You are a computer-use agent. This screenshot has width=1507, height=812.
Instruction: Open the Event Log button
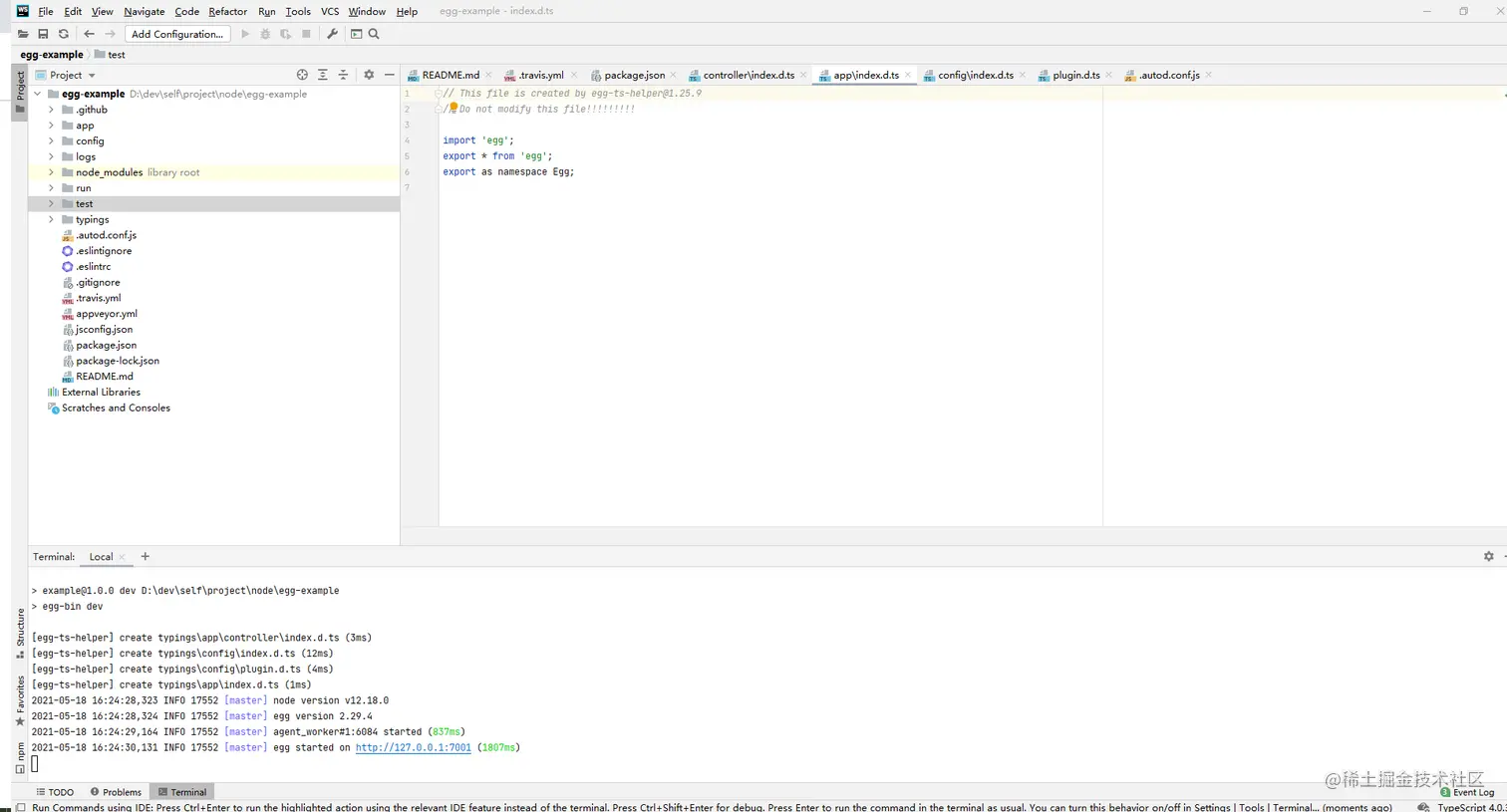coord(1467,792)
